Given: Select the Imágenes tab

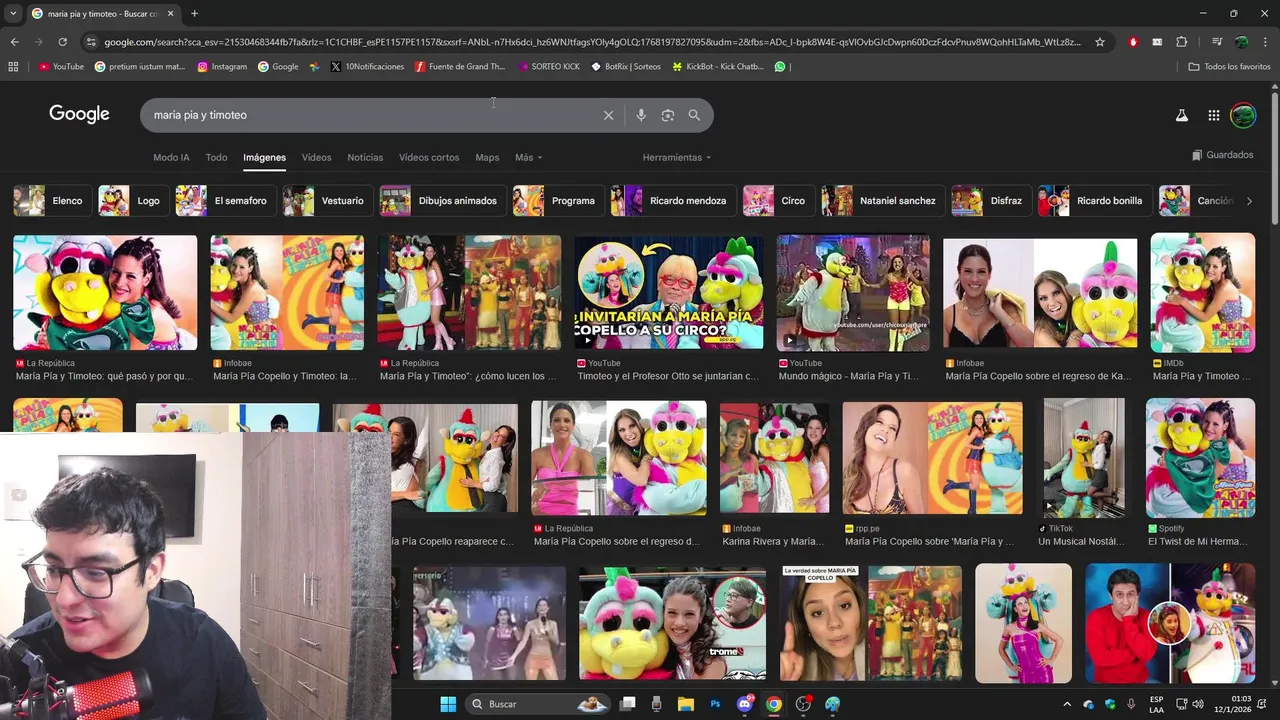Looking at the screenshot, I should coord(264,157).
